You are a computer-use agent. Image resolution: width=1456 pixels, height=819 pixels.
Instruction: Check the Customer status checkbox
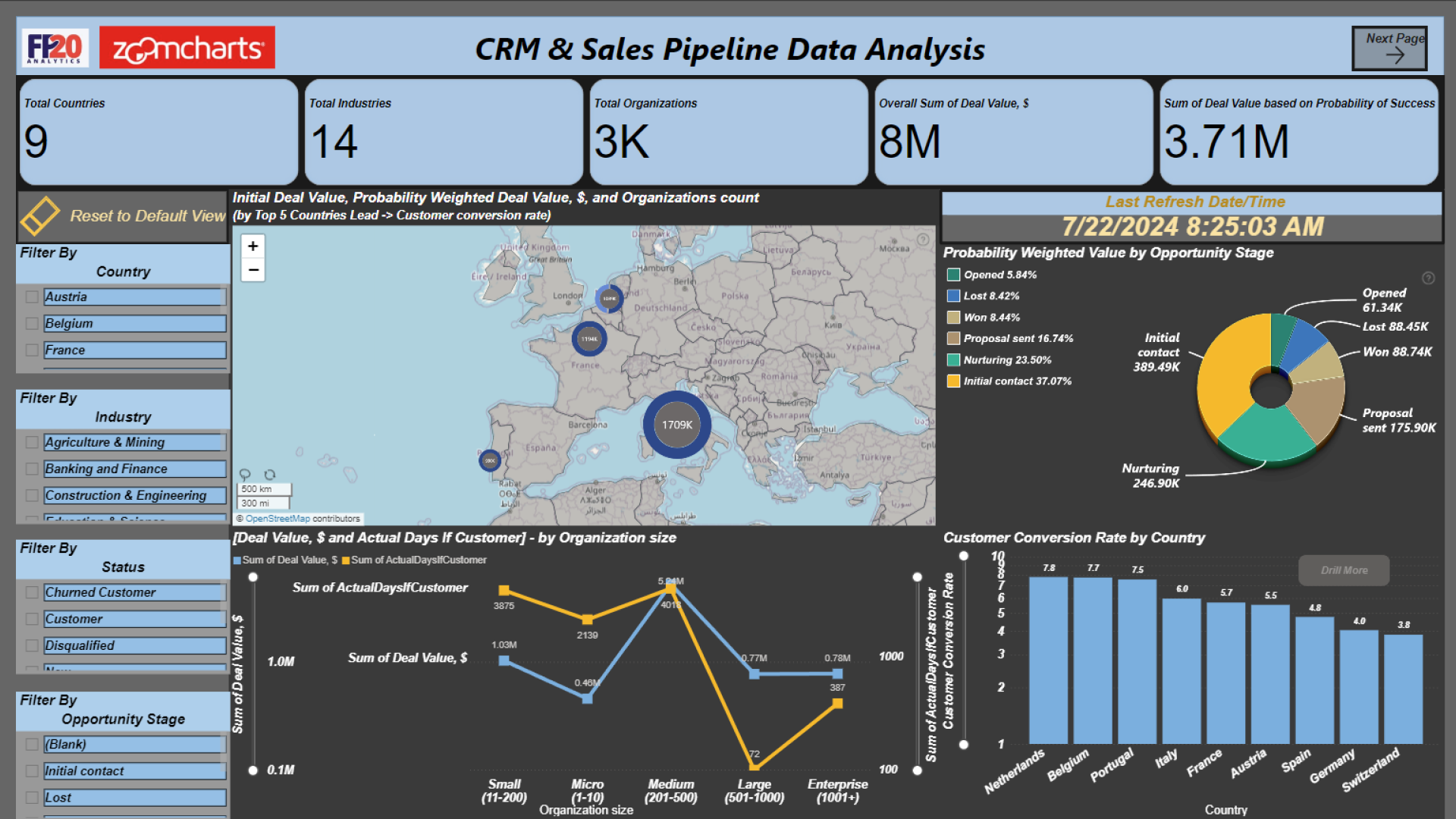pos(32,619)
